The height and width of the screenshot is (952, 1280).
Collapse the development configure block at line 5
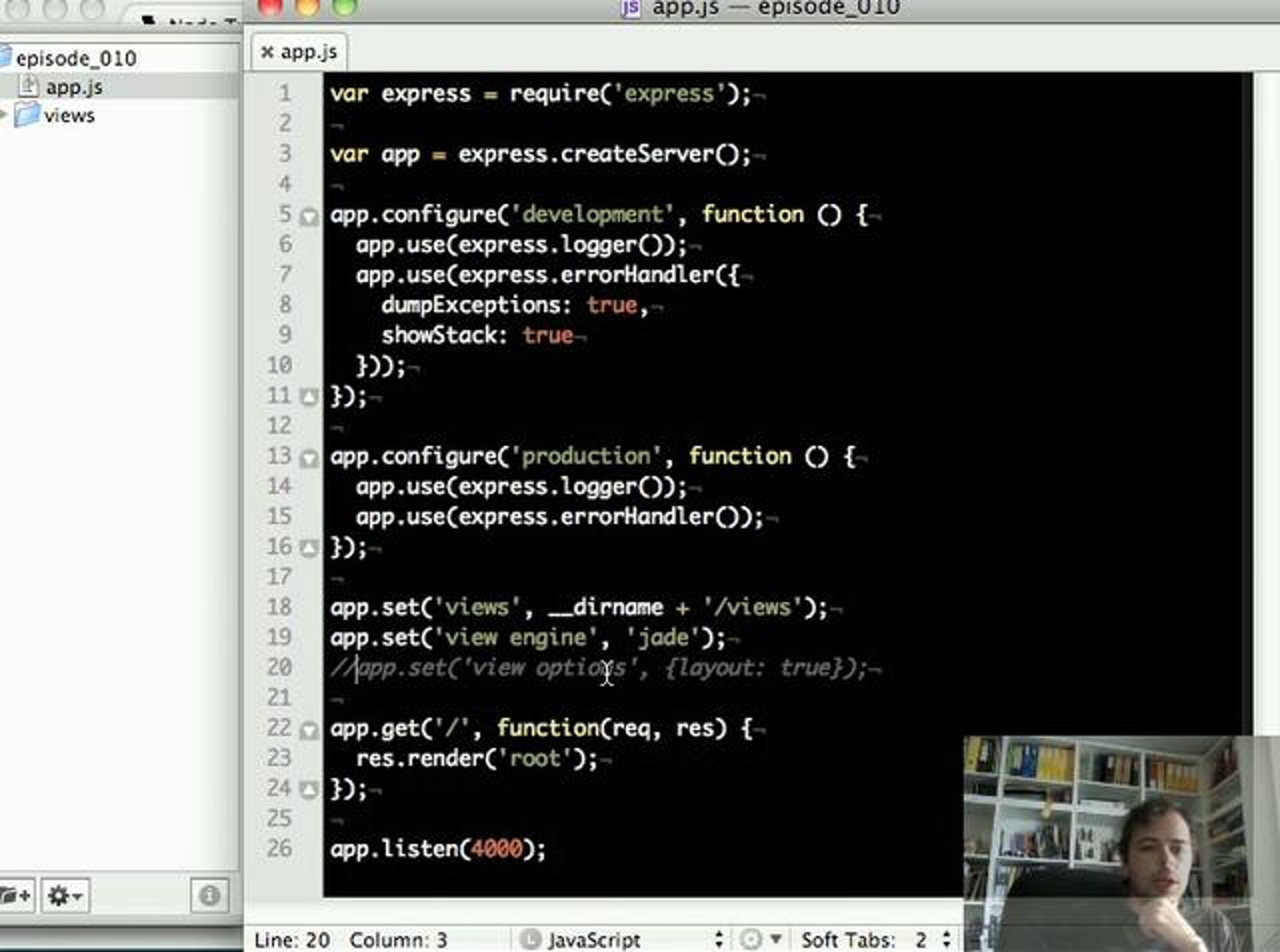click(x=309, y=217)
